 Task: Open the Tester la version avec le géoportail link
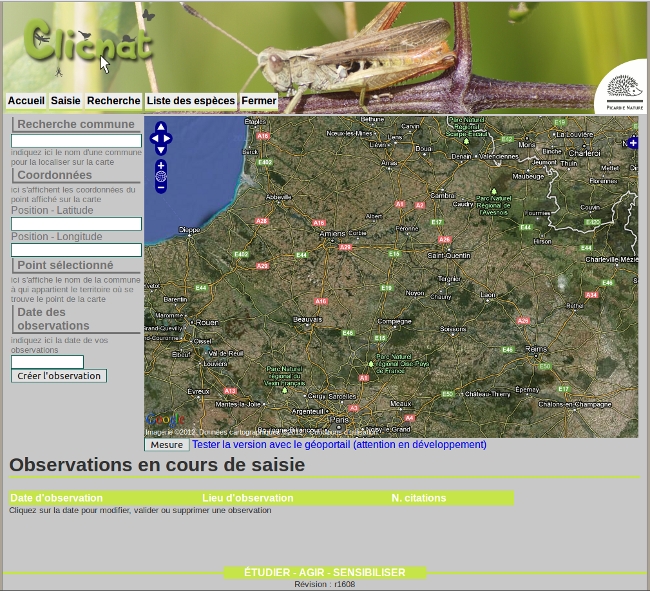coord(339,444)
